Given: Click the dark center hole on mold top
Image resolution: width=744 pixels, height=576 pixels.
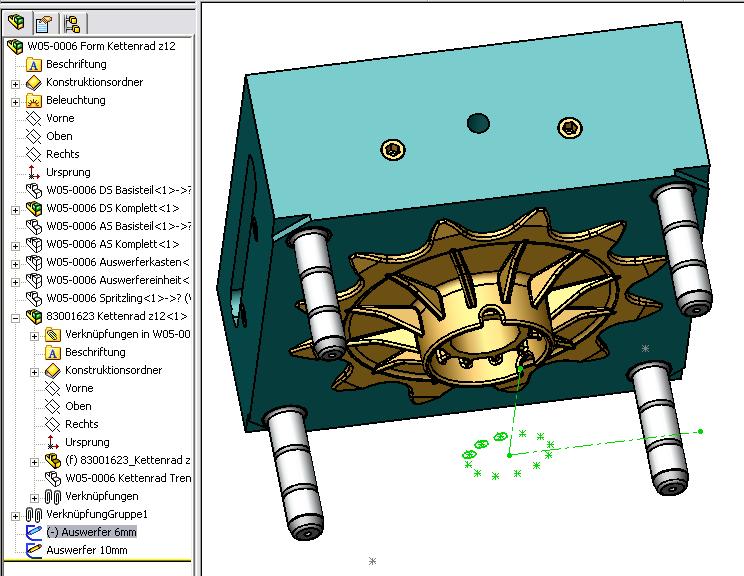Looking at the screenshot, I should pyautogui.click(x=478, y=123).
